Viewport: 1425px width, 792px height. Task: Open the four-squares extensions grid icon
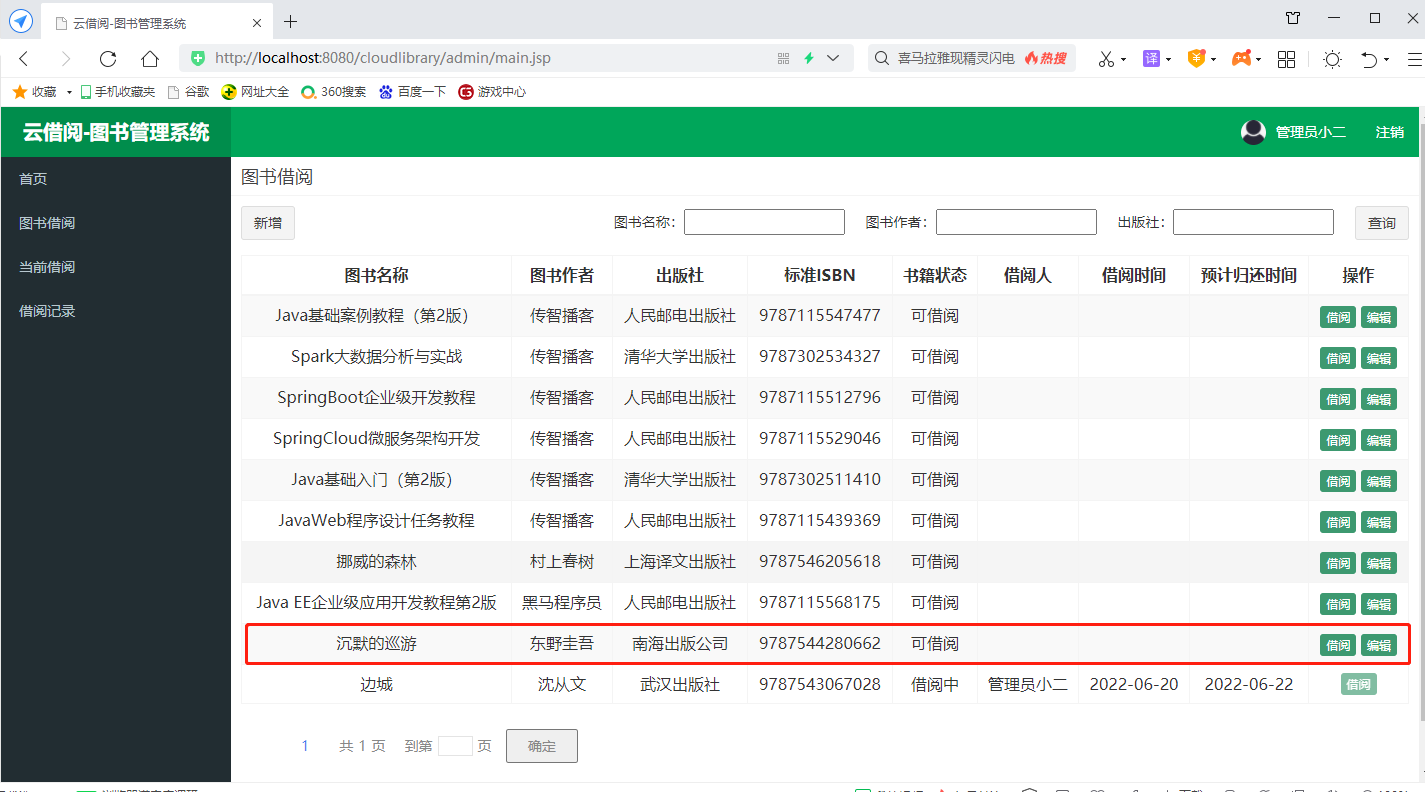pos(1287,59)
